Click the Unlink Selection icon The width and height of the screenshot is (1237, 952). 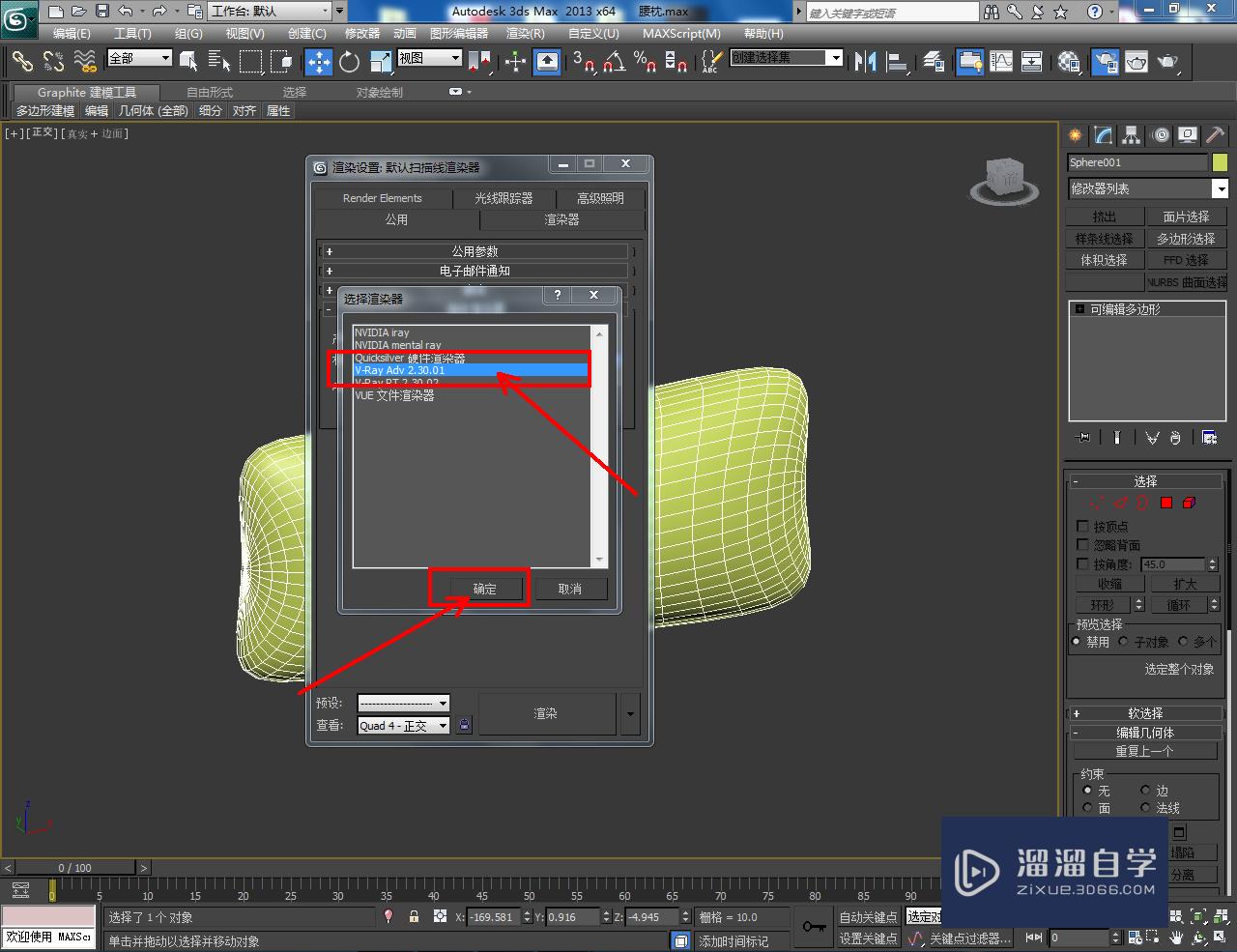point(53,62)
